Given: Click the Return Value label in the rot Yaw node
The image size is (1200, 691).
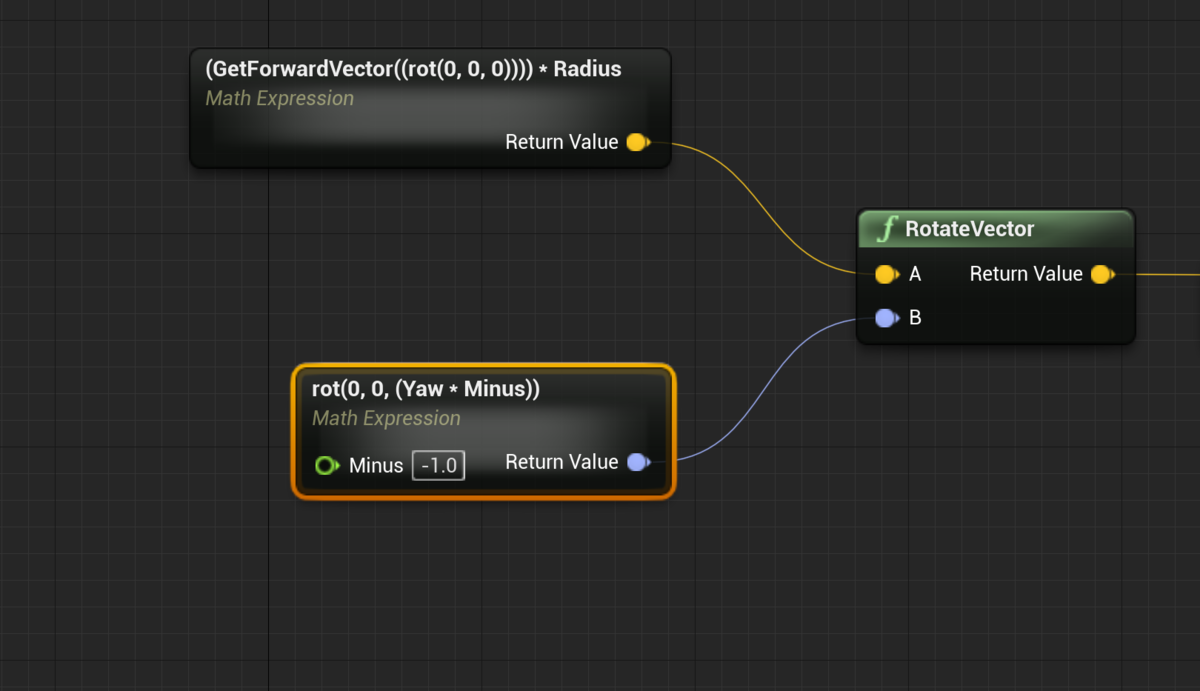Looking at the screenshot, I should pyautogui.click(x=562, y=462).
